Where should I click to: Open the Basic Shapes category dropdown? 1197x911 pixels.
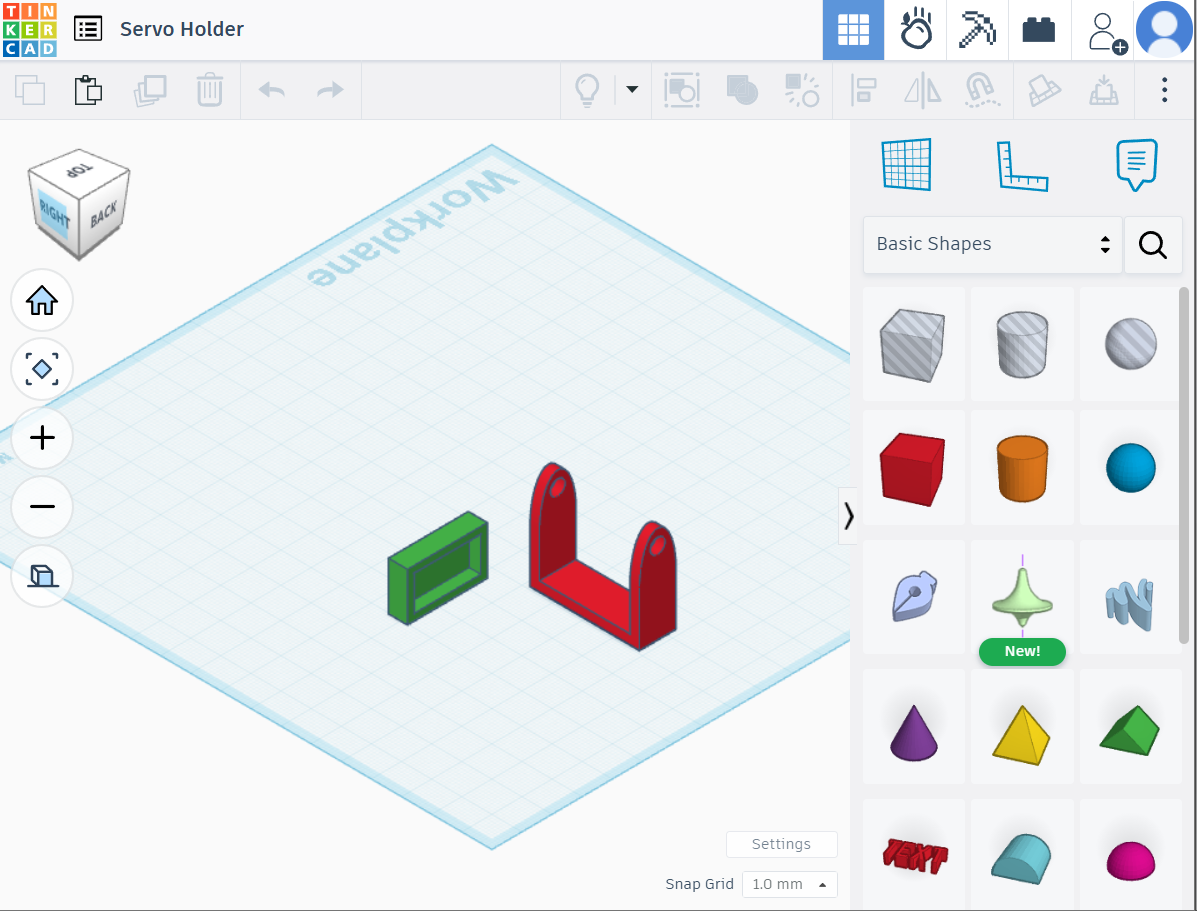[x=992, y=244]
